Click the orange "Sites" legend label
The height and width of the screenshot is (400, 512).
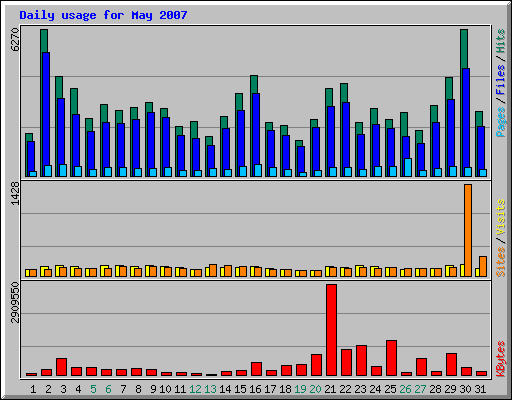(x=500, y=262)
